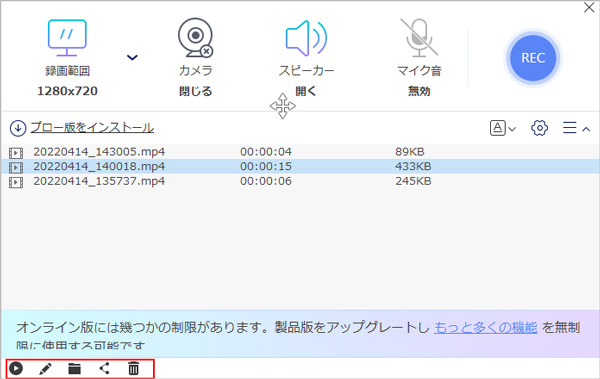Toggle the speaker system sound icon
Image resolution: width=600 pixels, height=379 pixels.
pyautogui.click(x=306, y=38)
